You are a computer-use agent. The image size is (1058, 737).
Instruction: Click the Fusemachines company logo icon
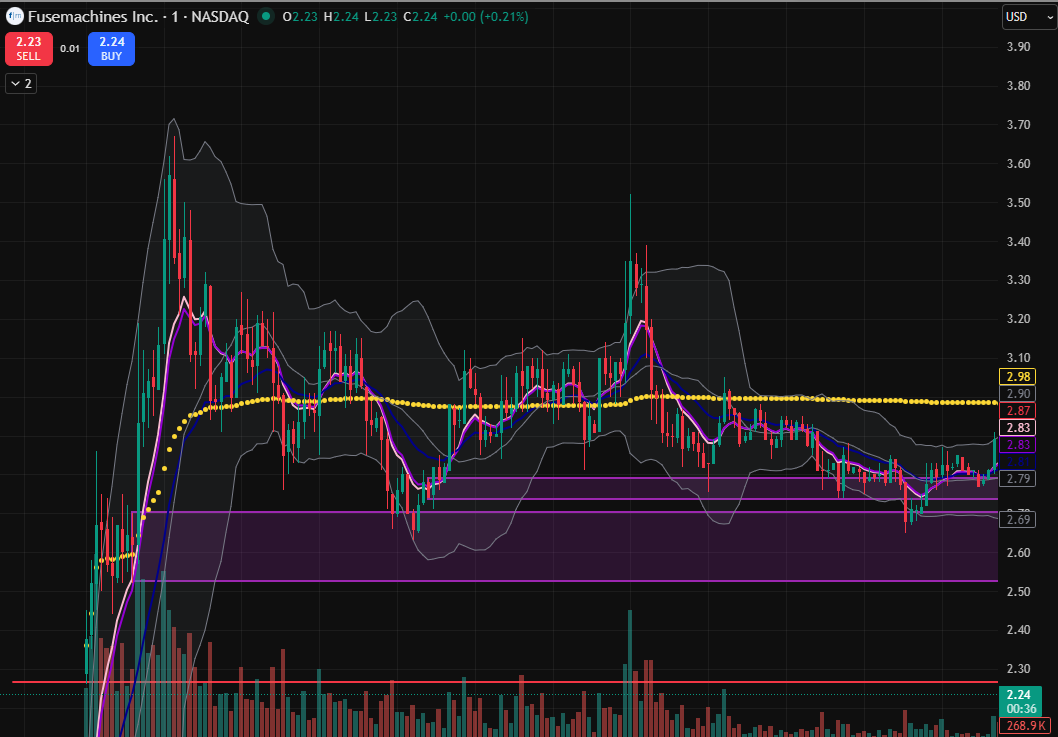(14, 17)
